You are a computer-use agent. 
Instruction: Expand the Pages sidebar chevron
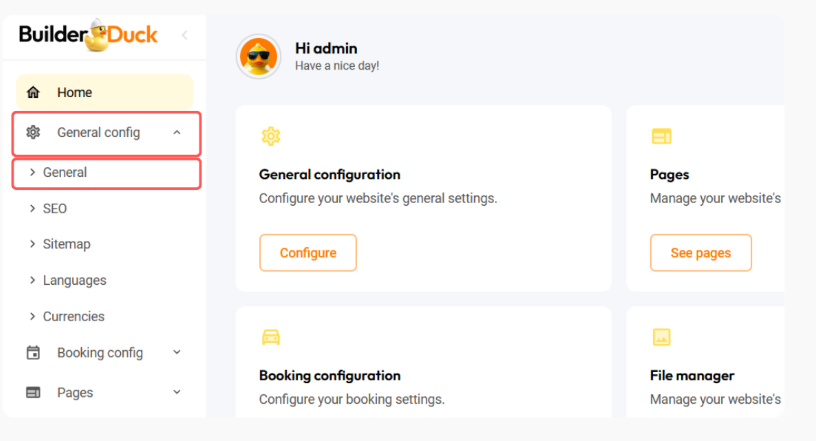click(177, 392)
